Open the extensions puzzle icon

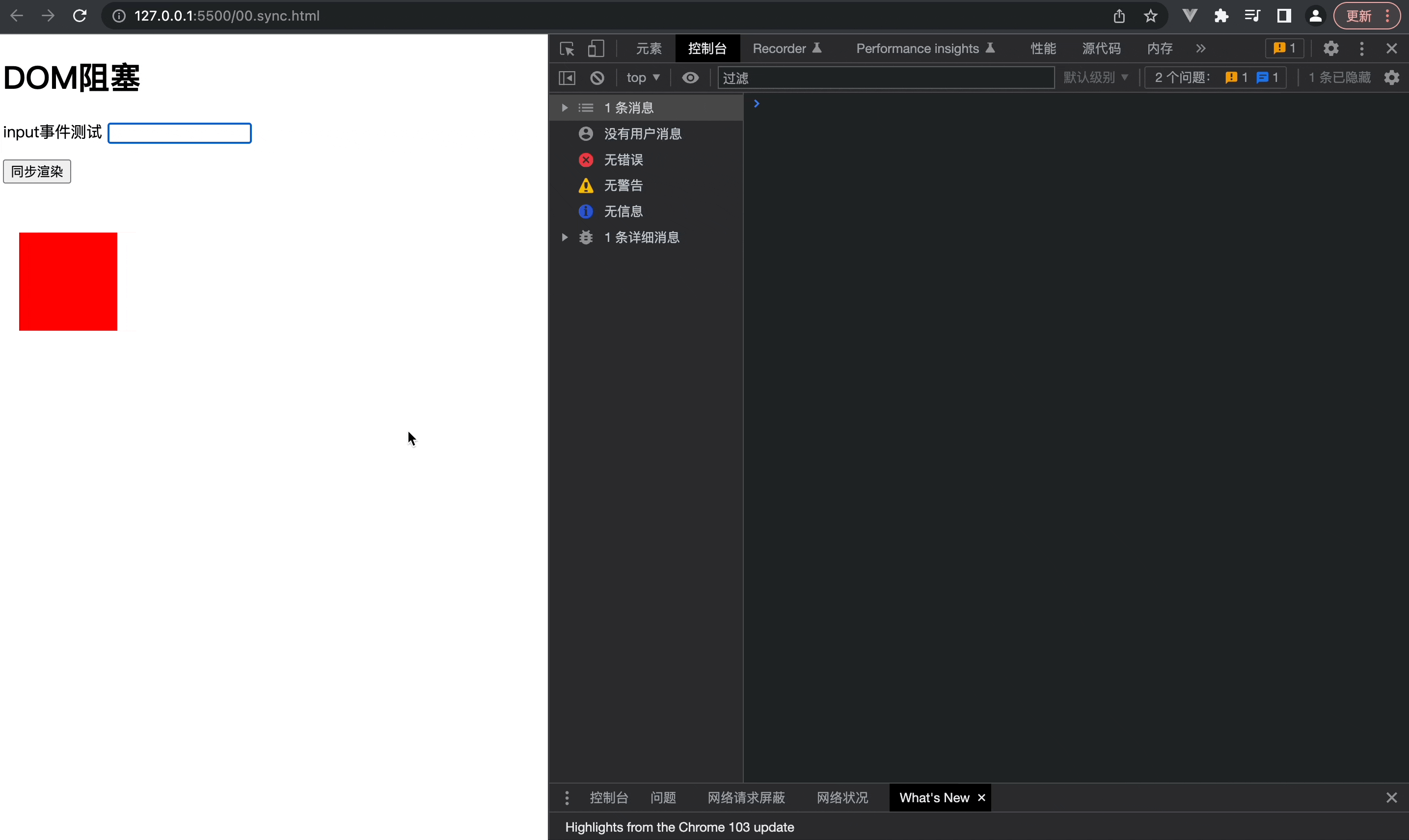click(1221, 16)
